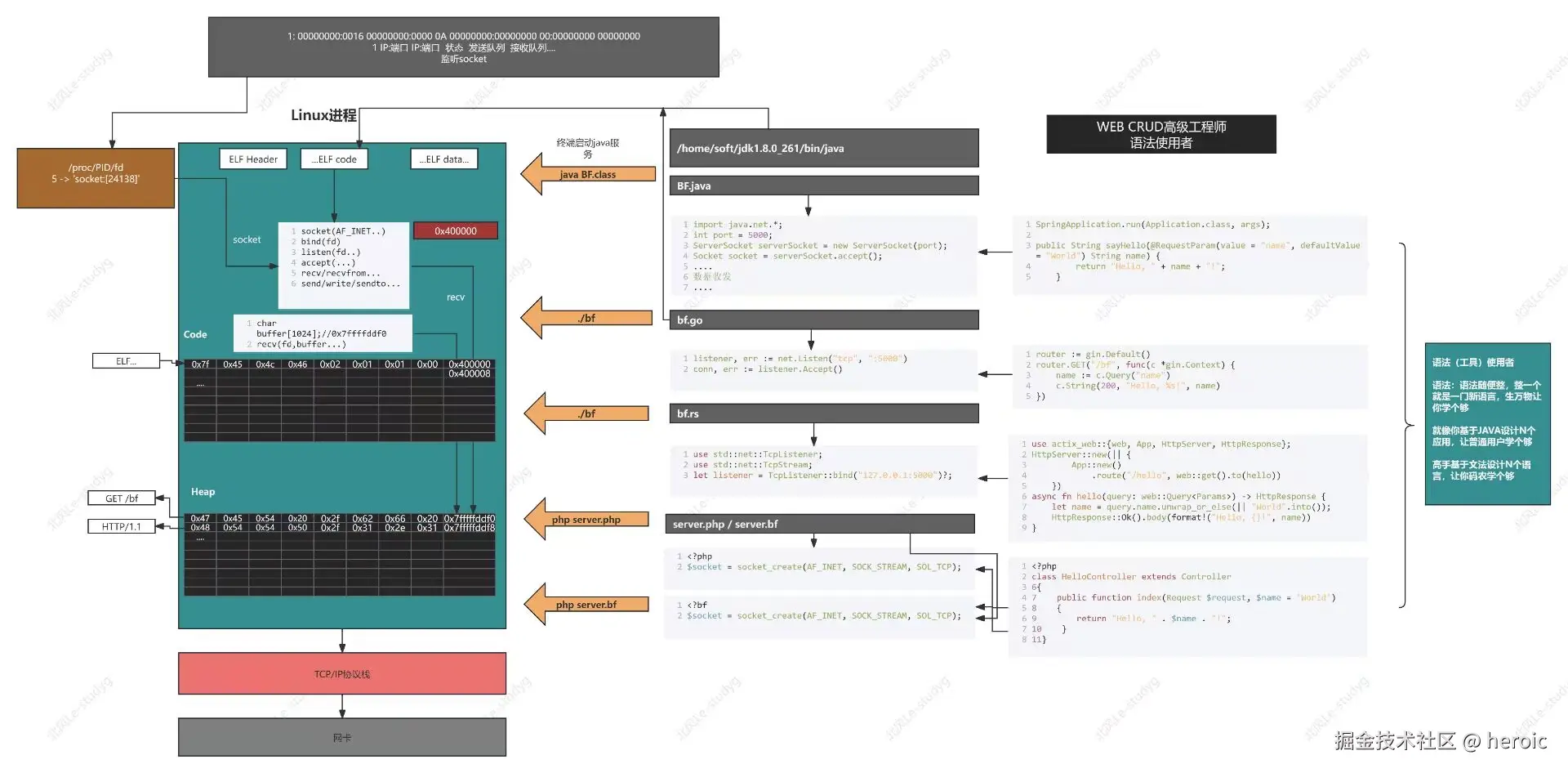
Task: Click the gray 网卡 block
Action: tap(342, 737)
